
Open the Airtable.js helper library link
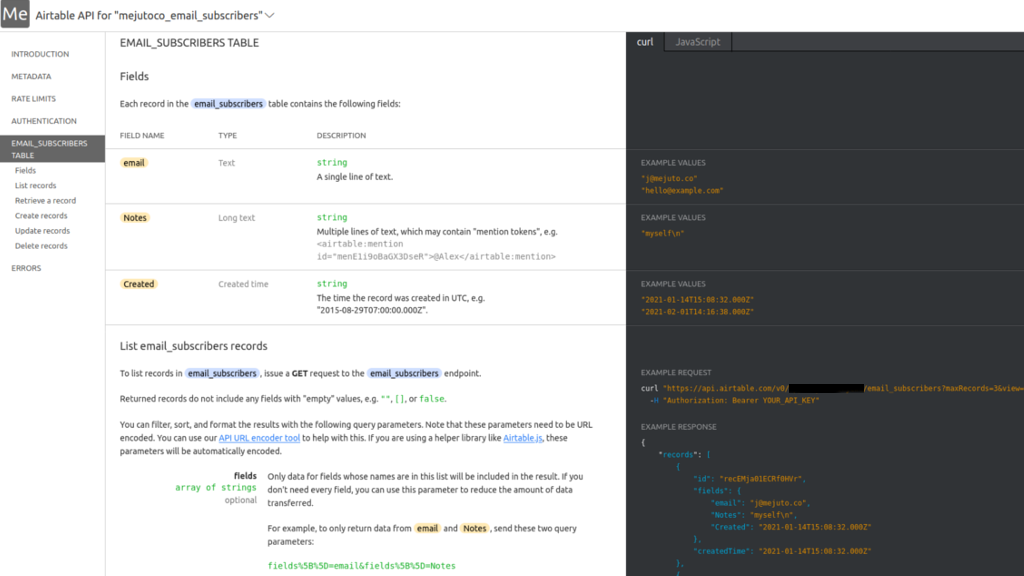522,438
